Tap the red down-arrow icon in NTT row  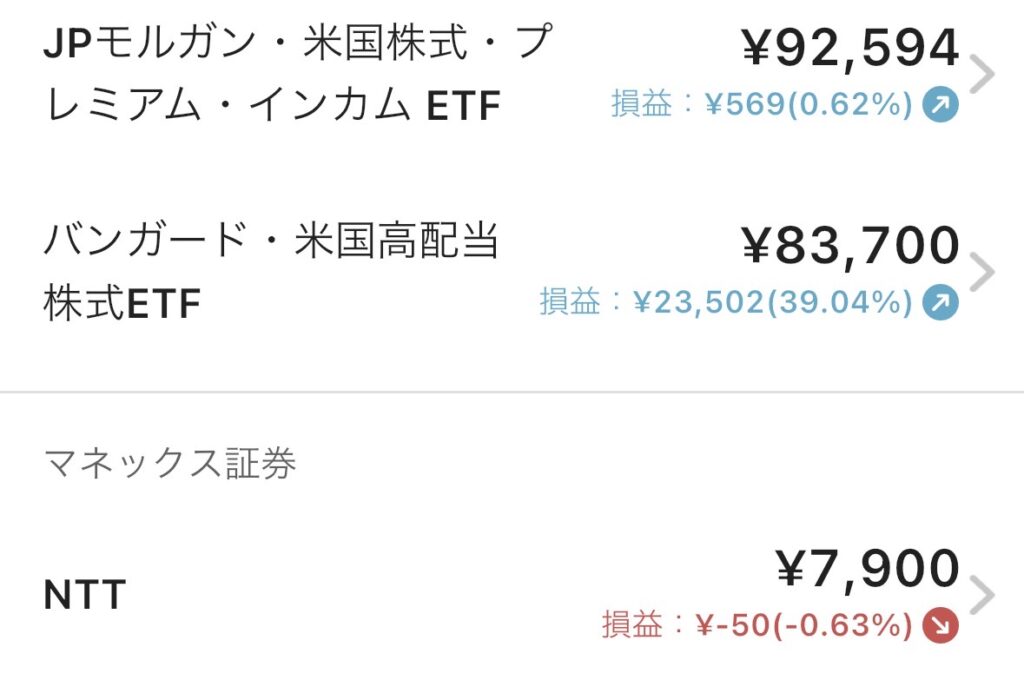(940, 626)
